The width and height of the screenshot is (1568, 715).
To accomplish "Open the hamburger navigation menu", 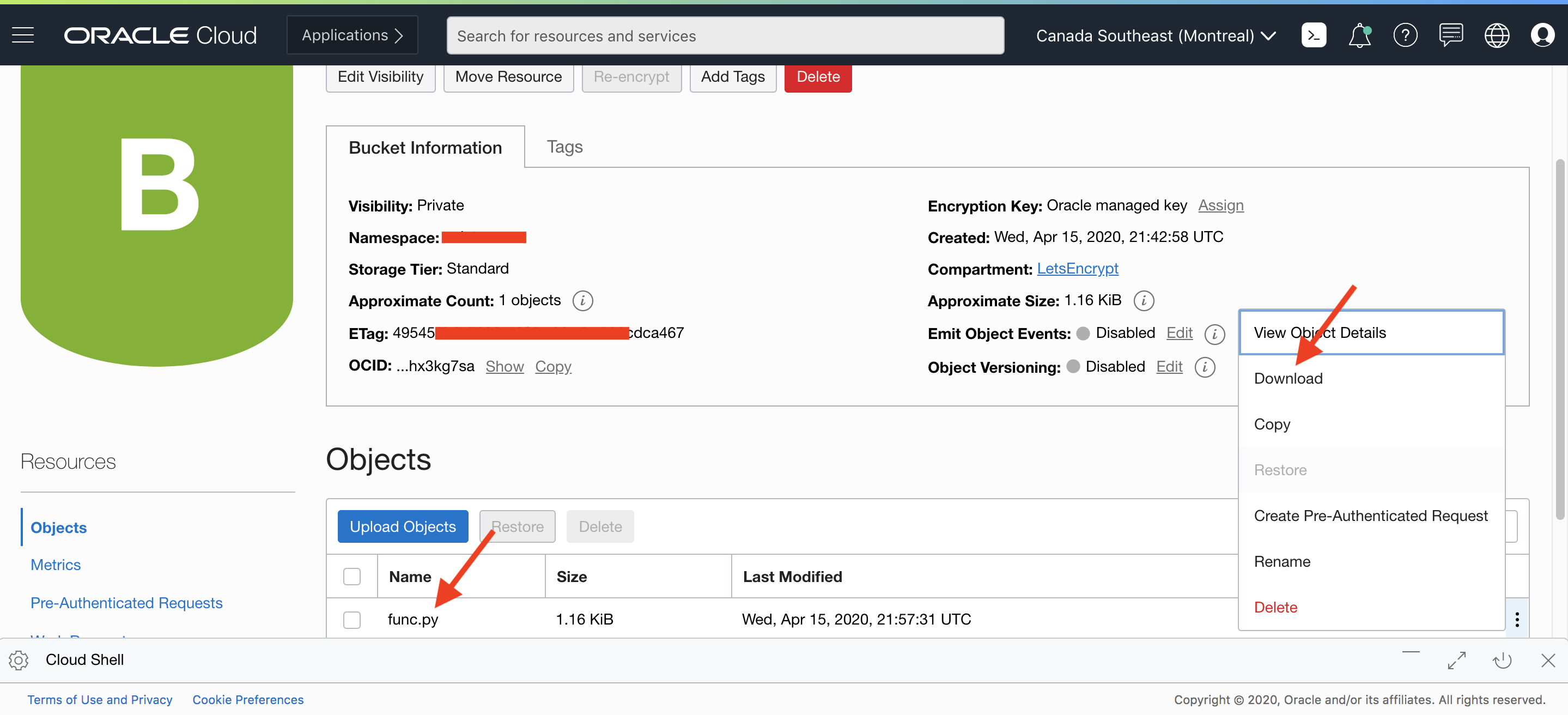I will 22,35.
